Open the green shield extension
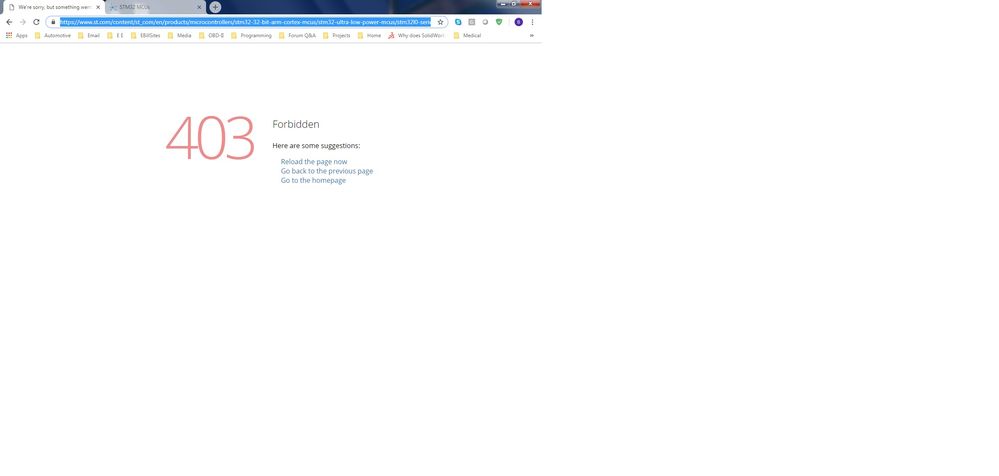This screenshot has width=999, height=476. point(499,22)
